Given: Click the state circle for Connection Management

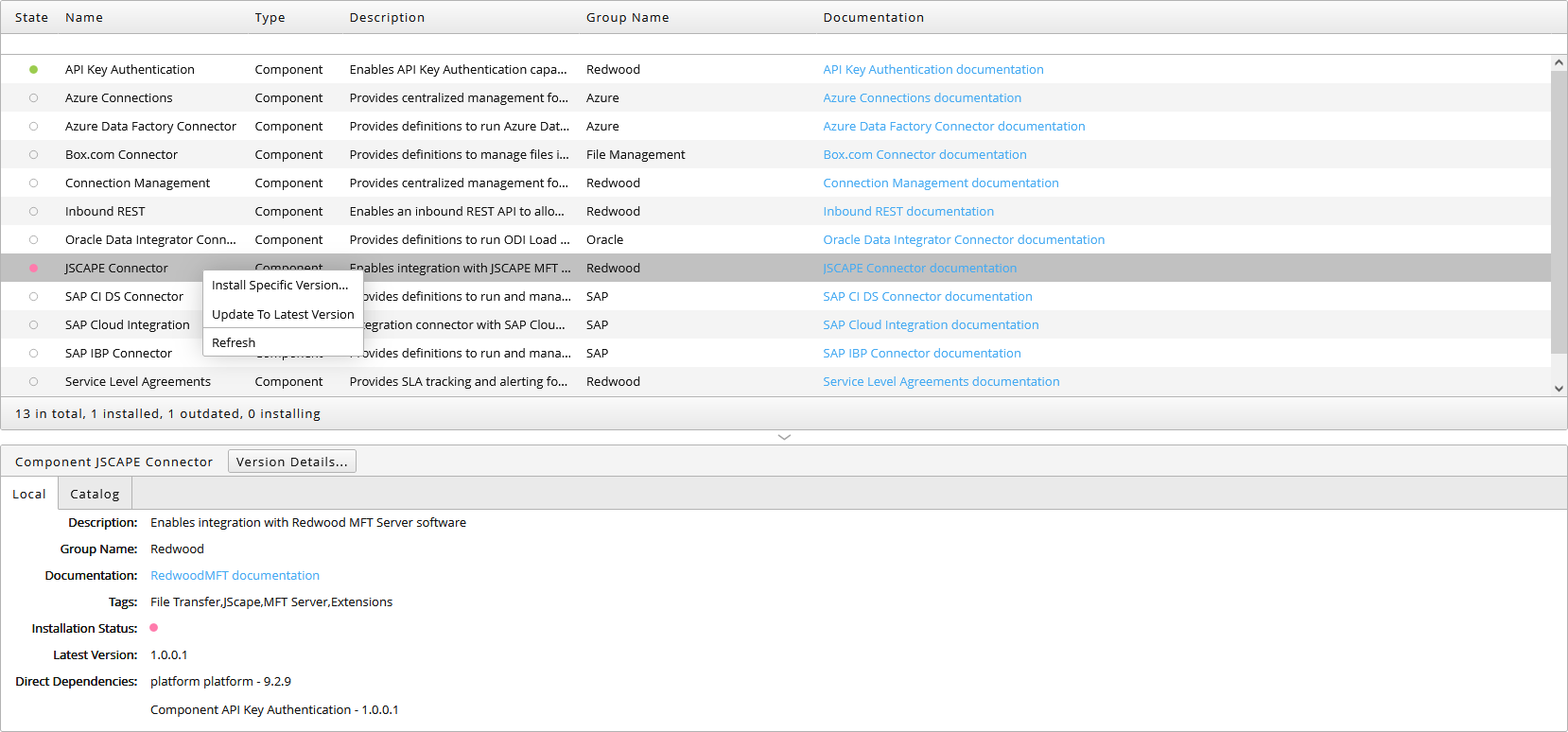Looking at the screenshot, I should pyautogui.click(x=33, y=183).
